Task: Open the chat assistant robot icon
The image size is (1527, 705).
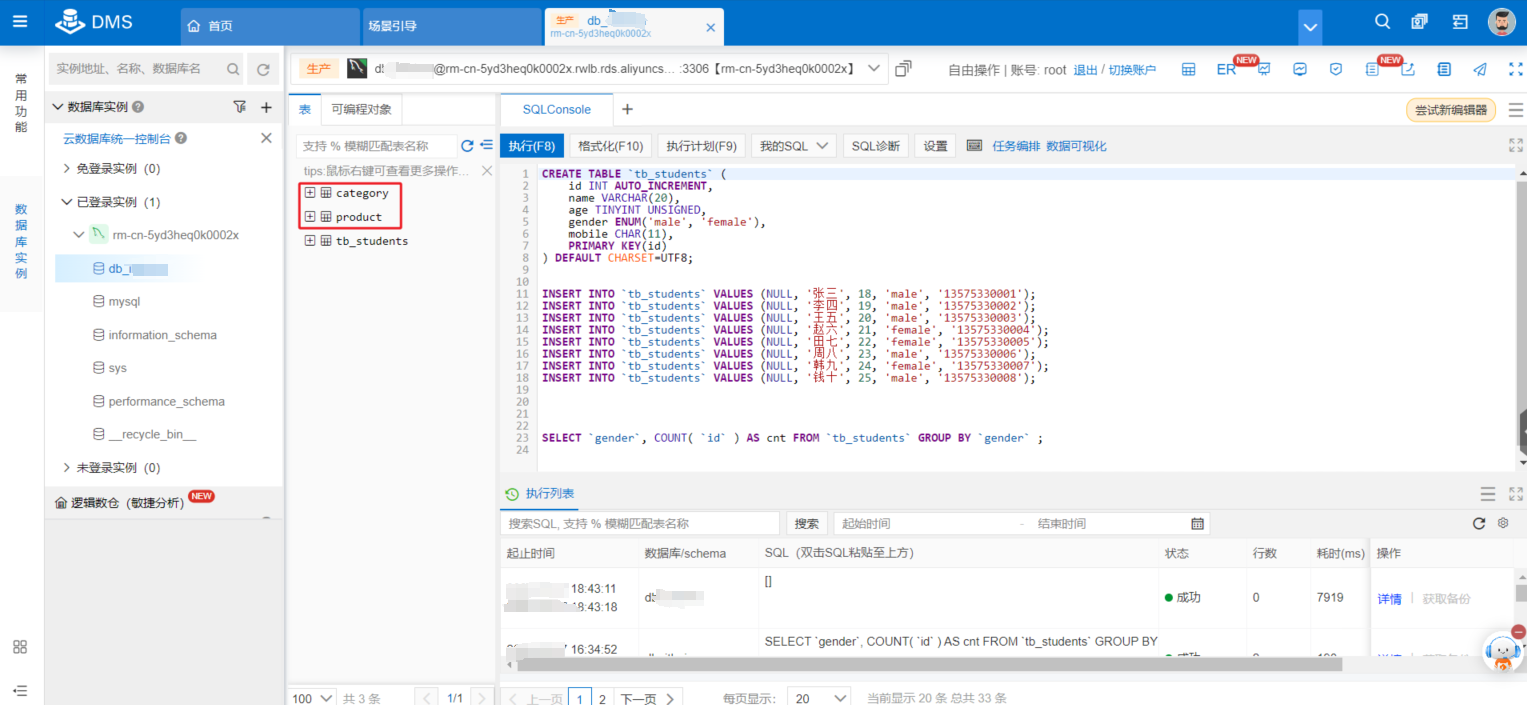Action: coord(1501,651)
